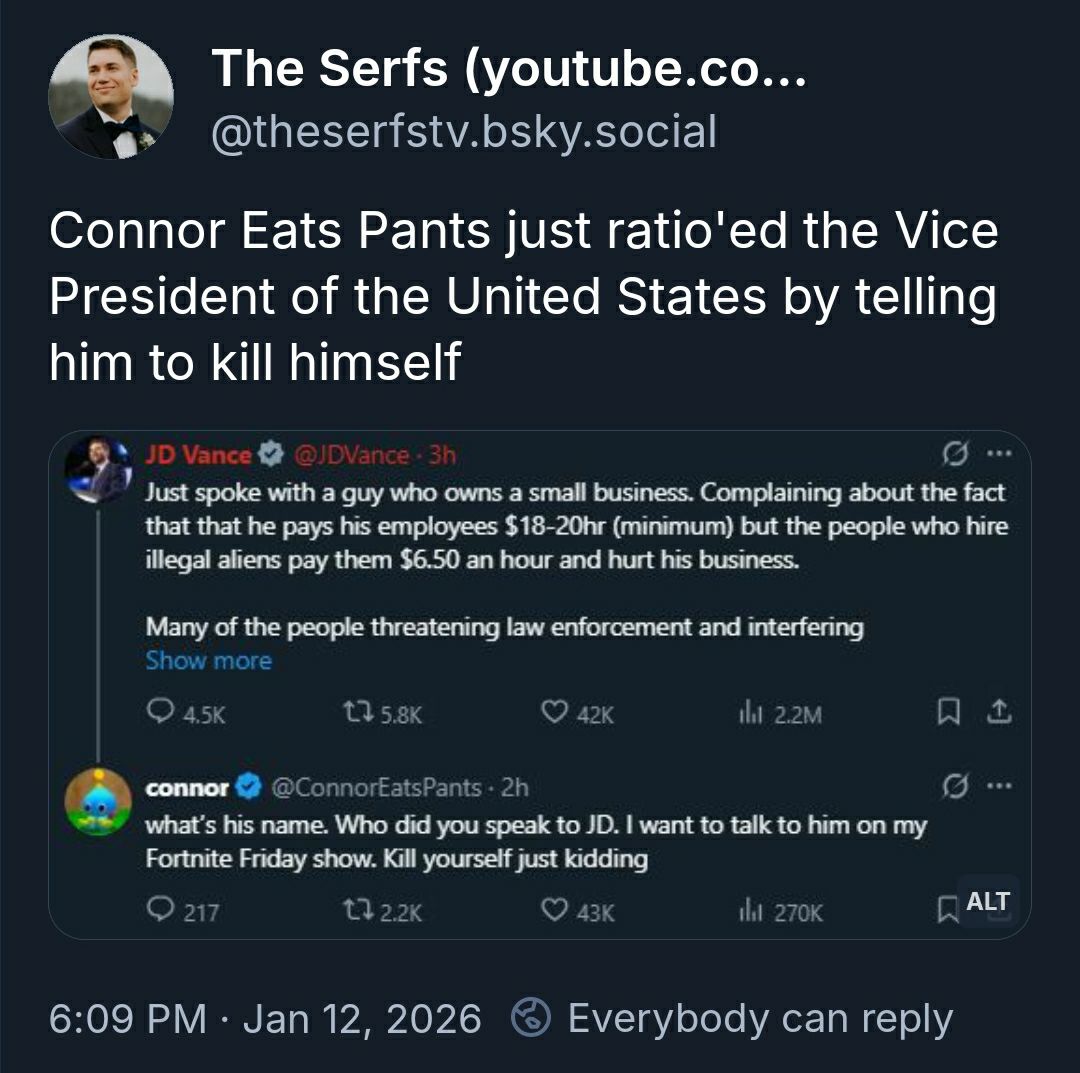Image resolution: width=1080 pixels, height=1073 pixels.
Task: Click the share icon on JD Vance tweet
Action: [997, 712]
